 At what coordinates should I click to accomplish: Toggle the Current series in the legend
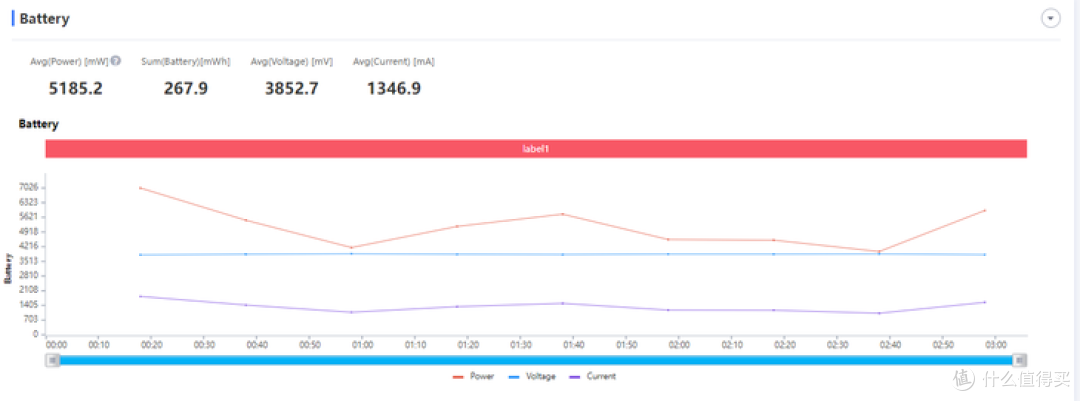point(592,376)
